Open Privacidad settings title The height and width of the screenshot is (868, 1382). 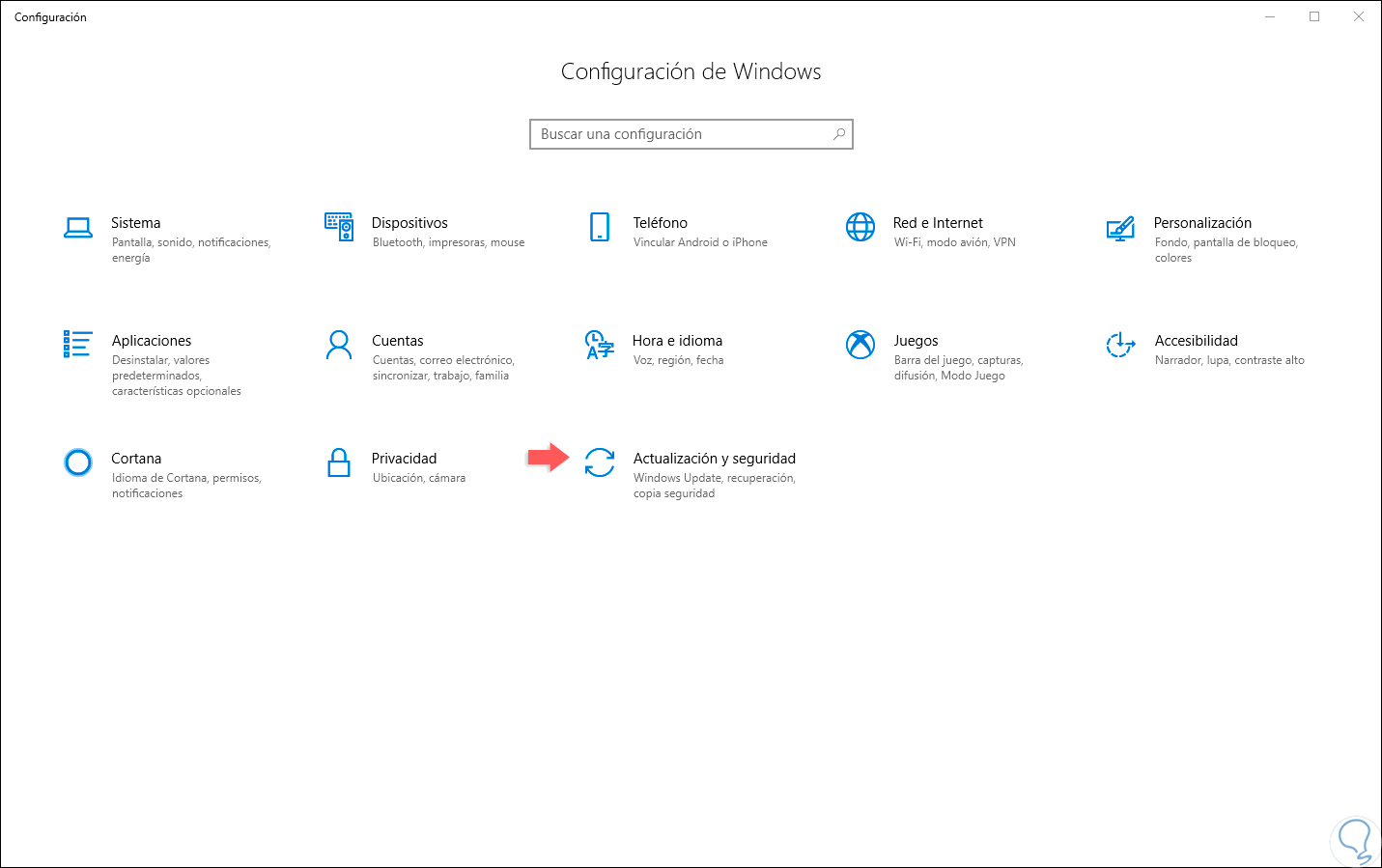coord(405,459)
